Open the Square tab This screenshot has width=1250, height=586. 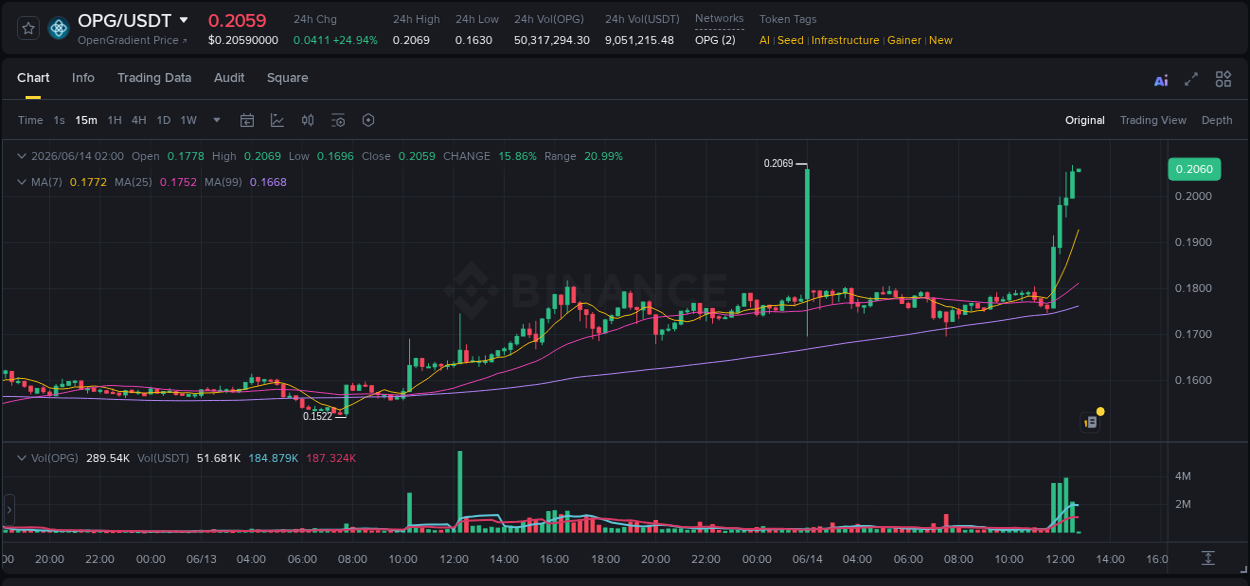pyautogui.click(x=287, y=78)
